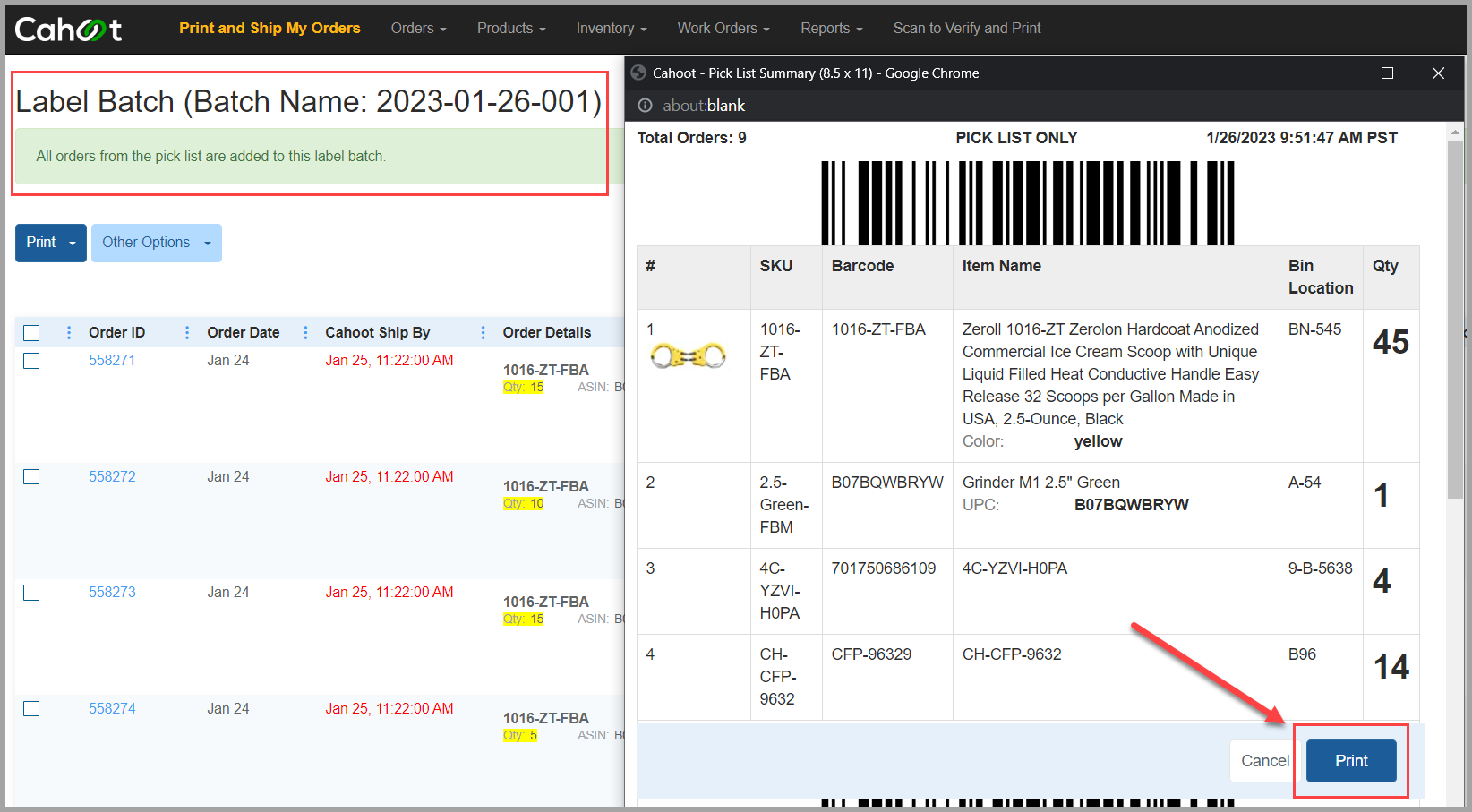1472x812 pixels.
Task: Open column menu dots before Order Details
Action: coord(483,333)
